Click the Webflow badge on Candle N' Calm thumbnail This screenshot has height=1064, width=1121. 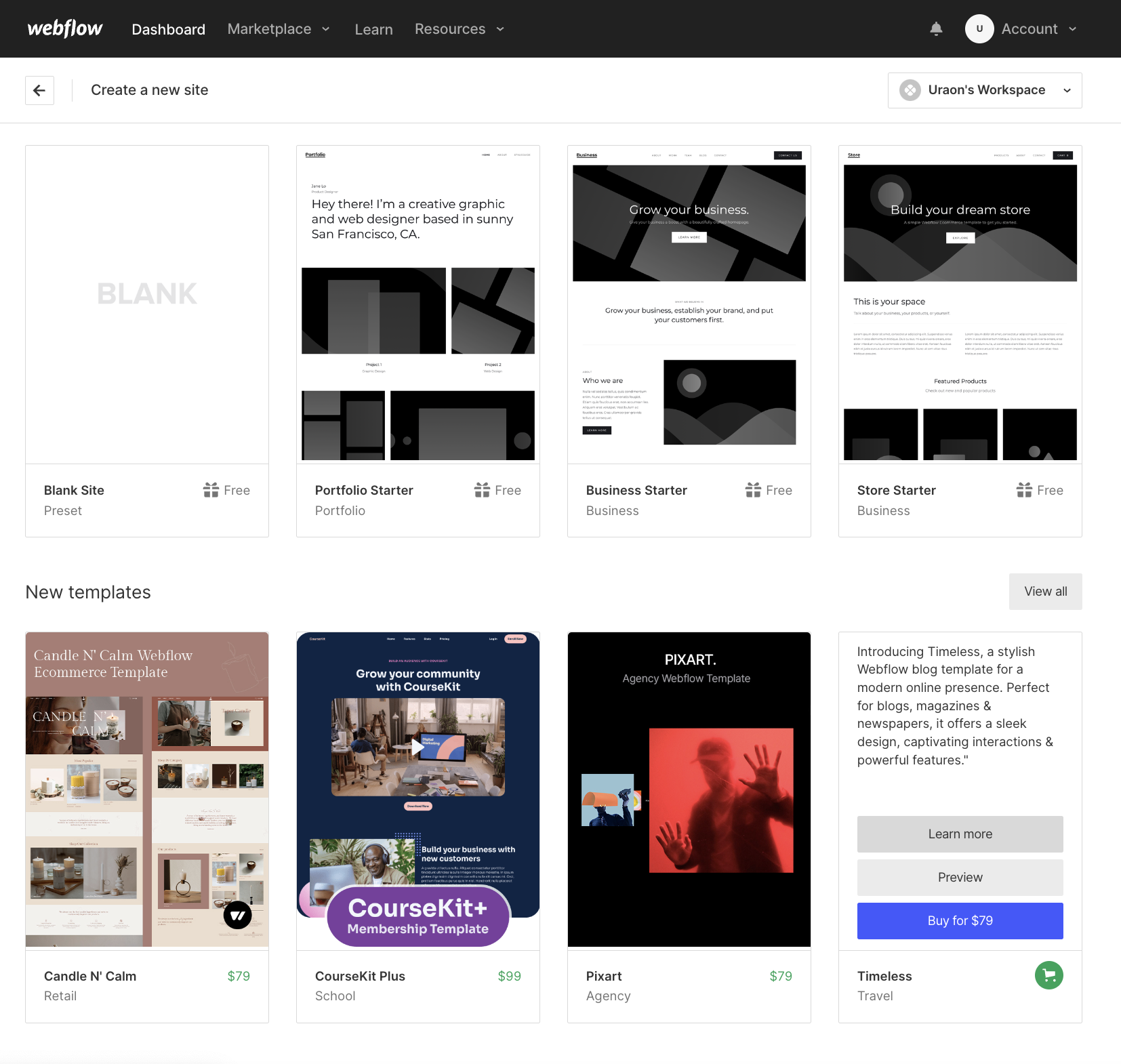click(238, 915)
